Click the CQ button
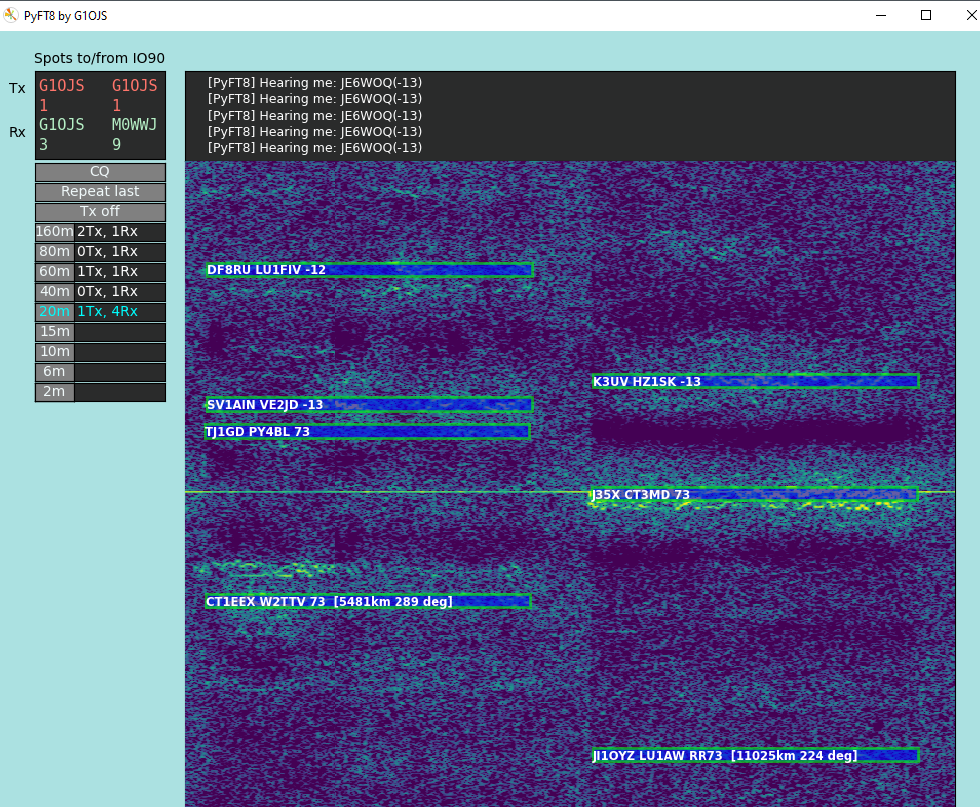 pyautogui.click(x=100, y=171)
